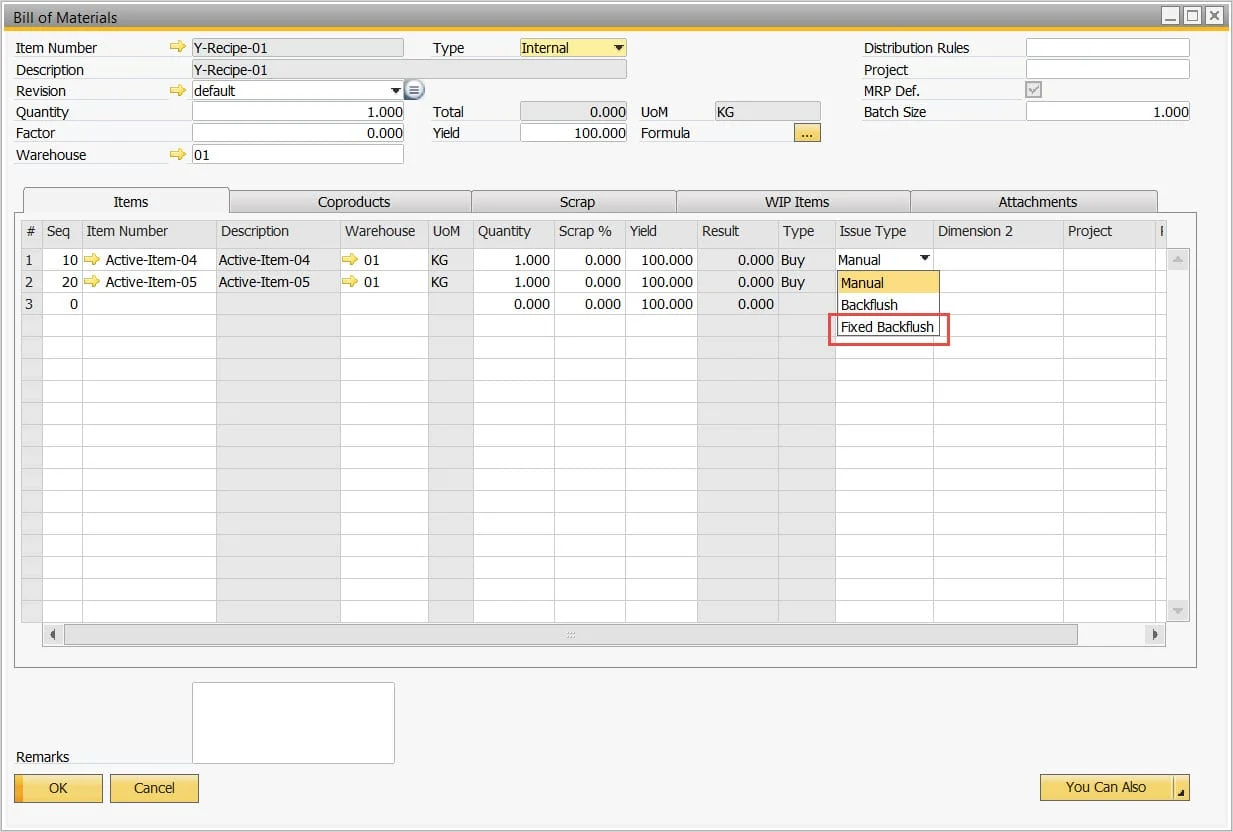Select Manual from the Issue Type list
Viewport: 1233px width, 832px height.
[888, 283]
